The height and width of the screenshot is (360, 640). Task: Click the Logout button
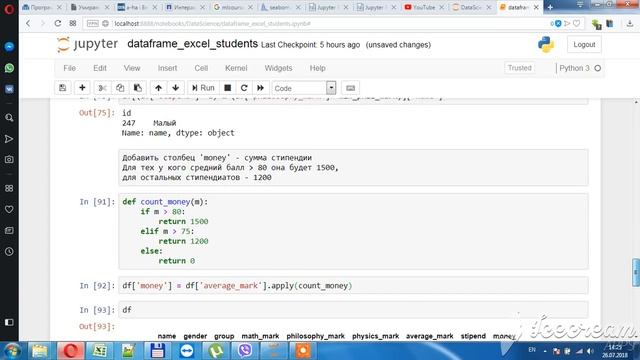(584, 44)
